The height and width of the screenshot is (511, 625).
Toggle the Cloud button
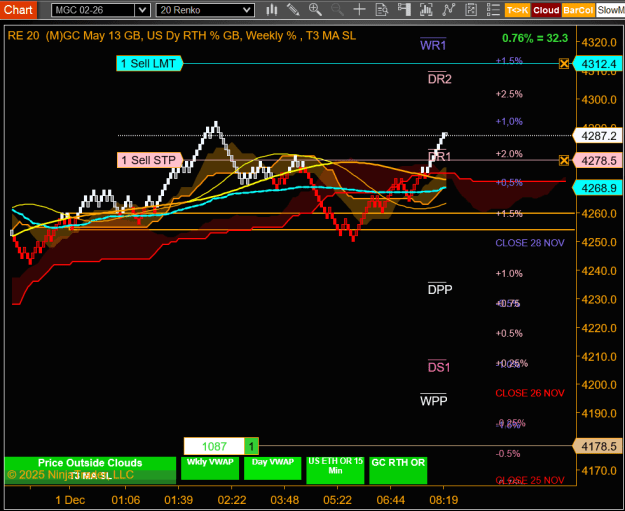[x=546, y=10]
